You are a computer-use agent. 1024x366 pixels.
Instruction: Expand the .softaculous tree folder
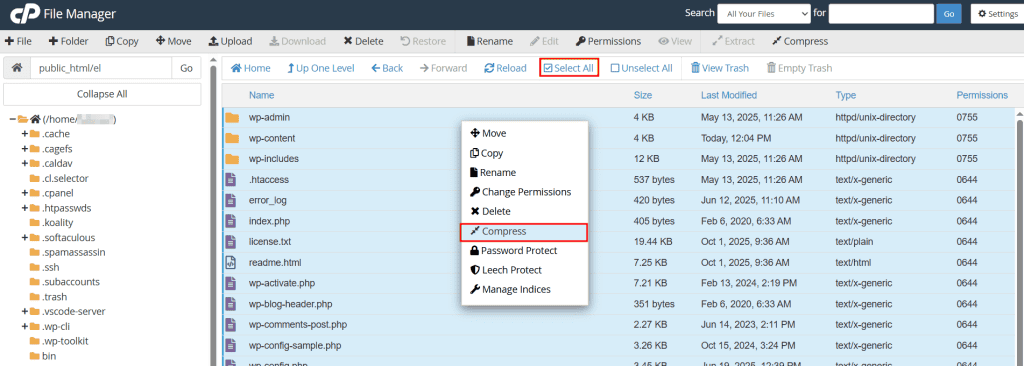click(x=25, y=237)
